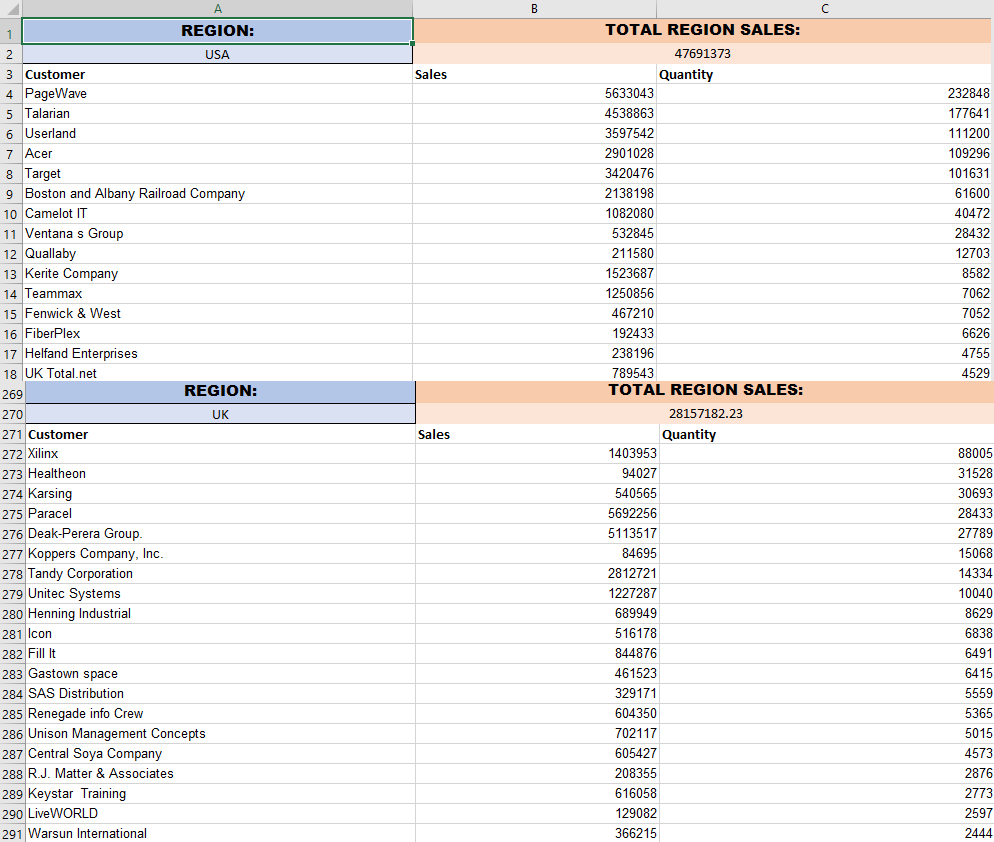Select Unison Management Concepts cell

click(221, 734)
